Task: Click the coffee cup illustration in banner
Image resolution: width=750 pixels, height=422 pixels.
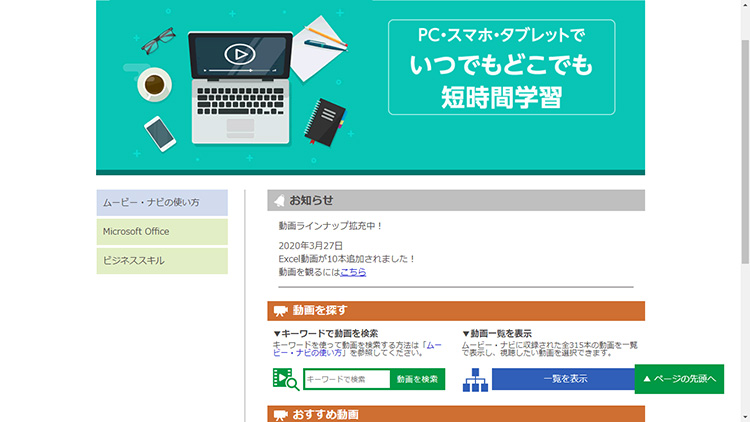Action: click(155, 84)
